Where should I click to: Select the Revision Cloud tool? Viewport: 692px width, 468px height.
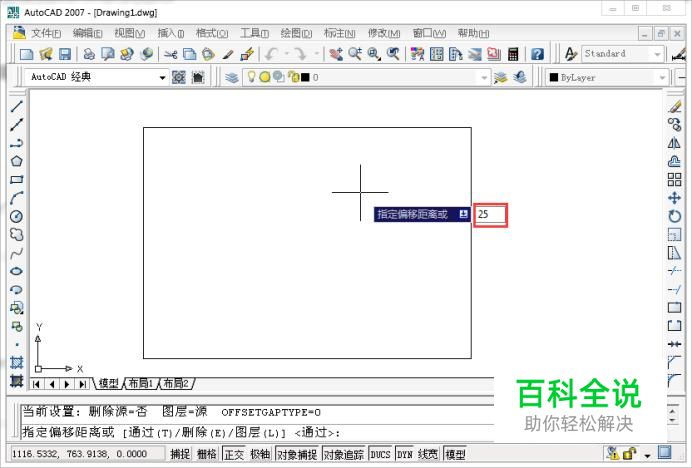(x=16, y=234)
